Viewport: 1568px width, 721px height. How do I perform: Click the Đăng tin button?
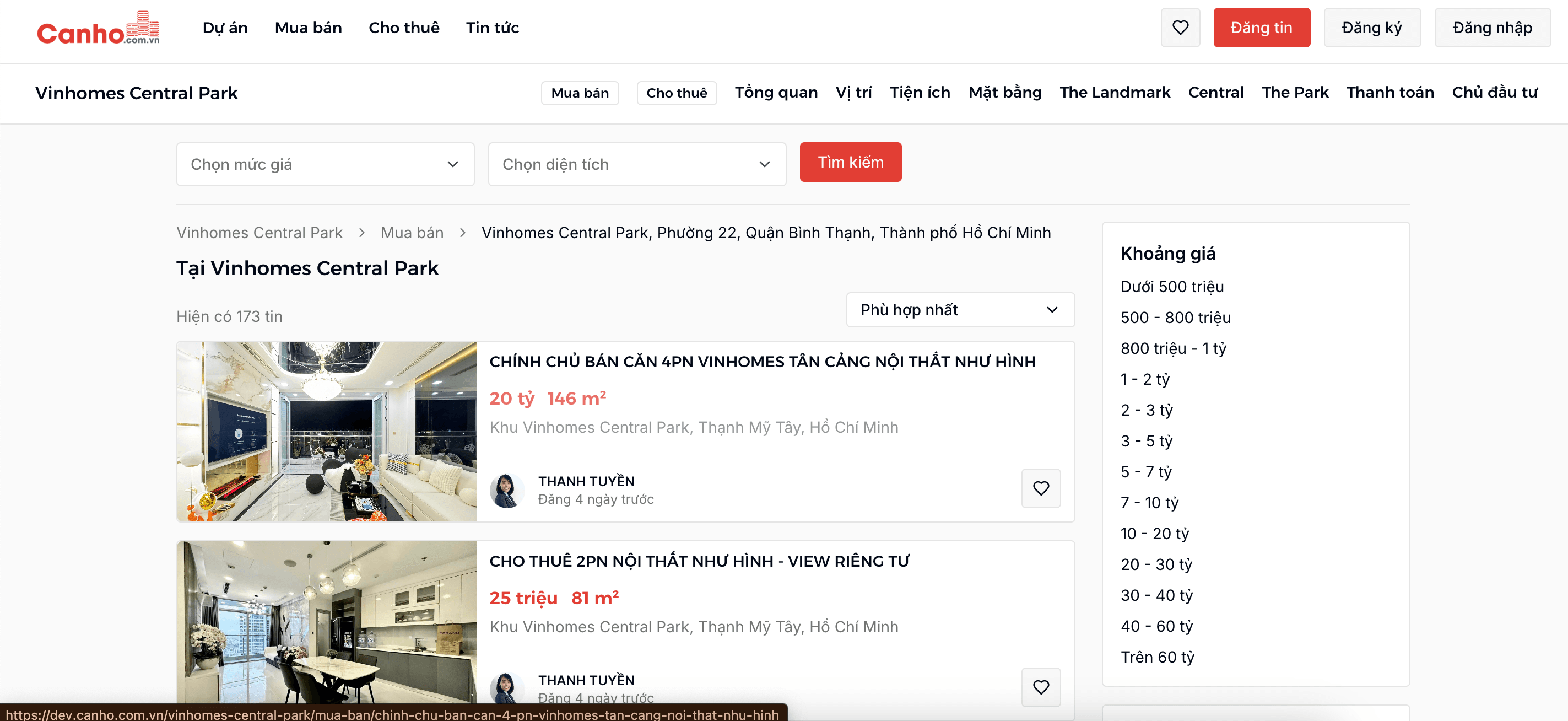[1261, 28]
